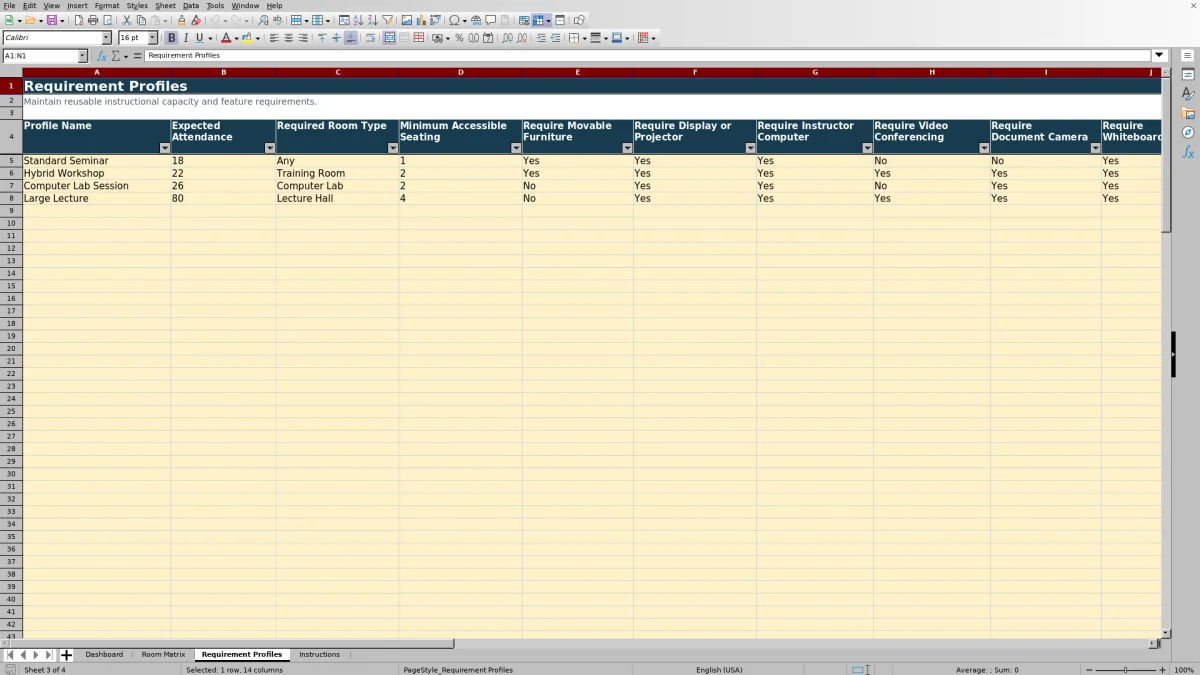Expand the formula bar
The width and height of the screenshot is (1200, 675).
pos(1160,56)
